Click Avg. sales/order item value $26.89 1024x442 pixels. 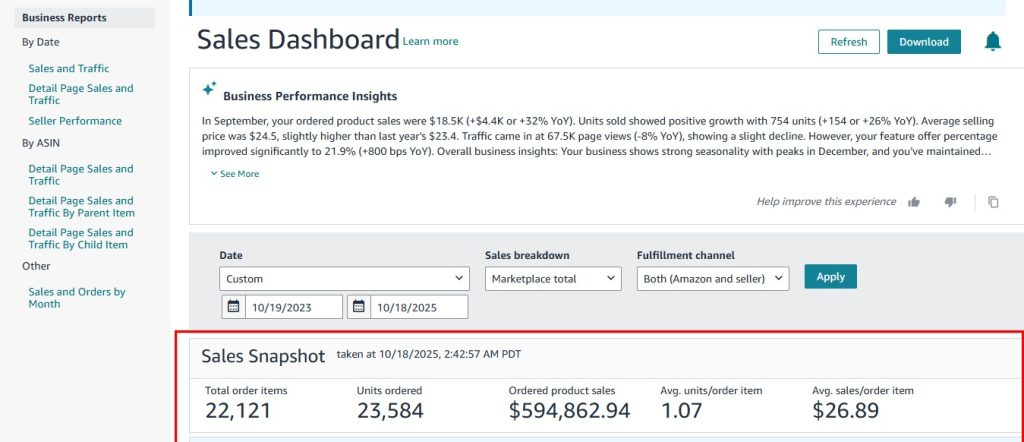845,411
